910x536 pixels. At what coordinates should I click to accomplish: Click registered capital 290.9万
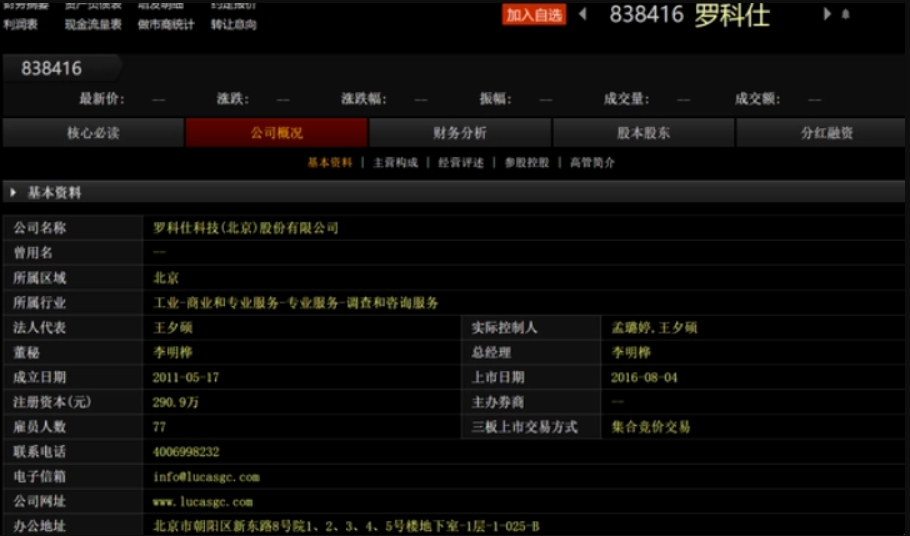point(175,403)
